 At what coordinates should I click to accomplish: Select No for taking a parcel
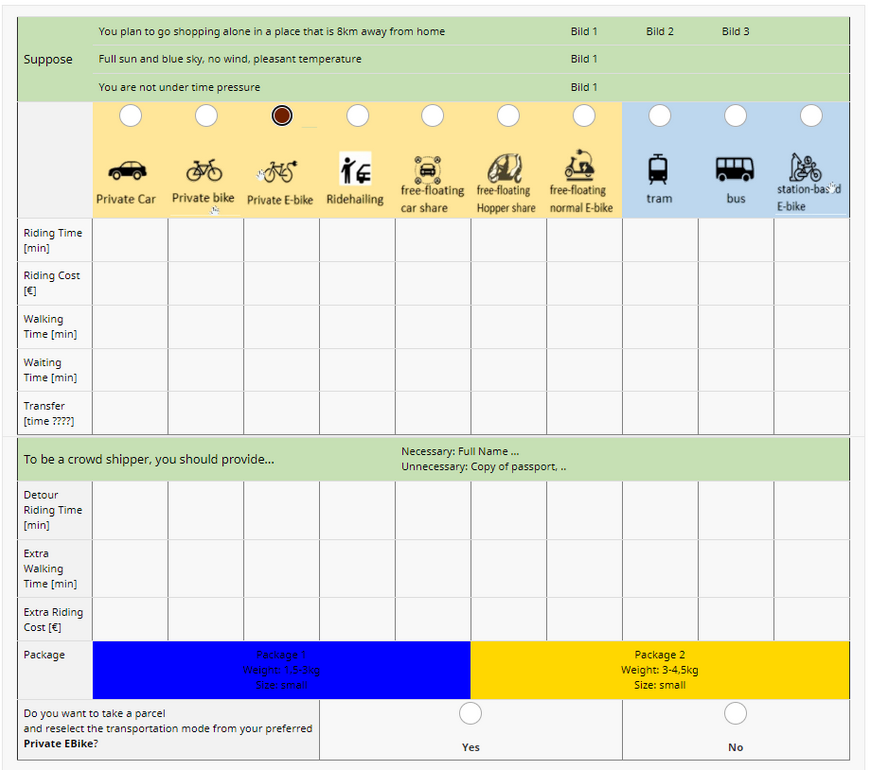pos(736,713)
